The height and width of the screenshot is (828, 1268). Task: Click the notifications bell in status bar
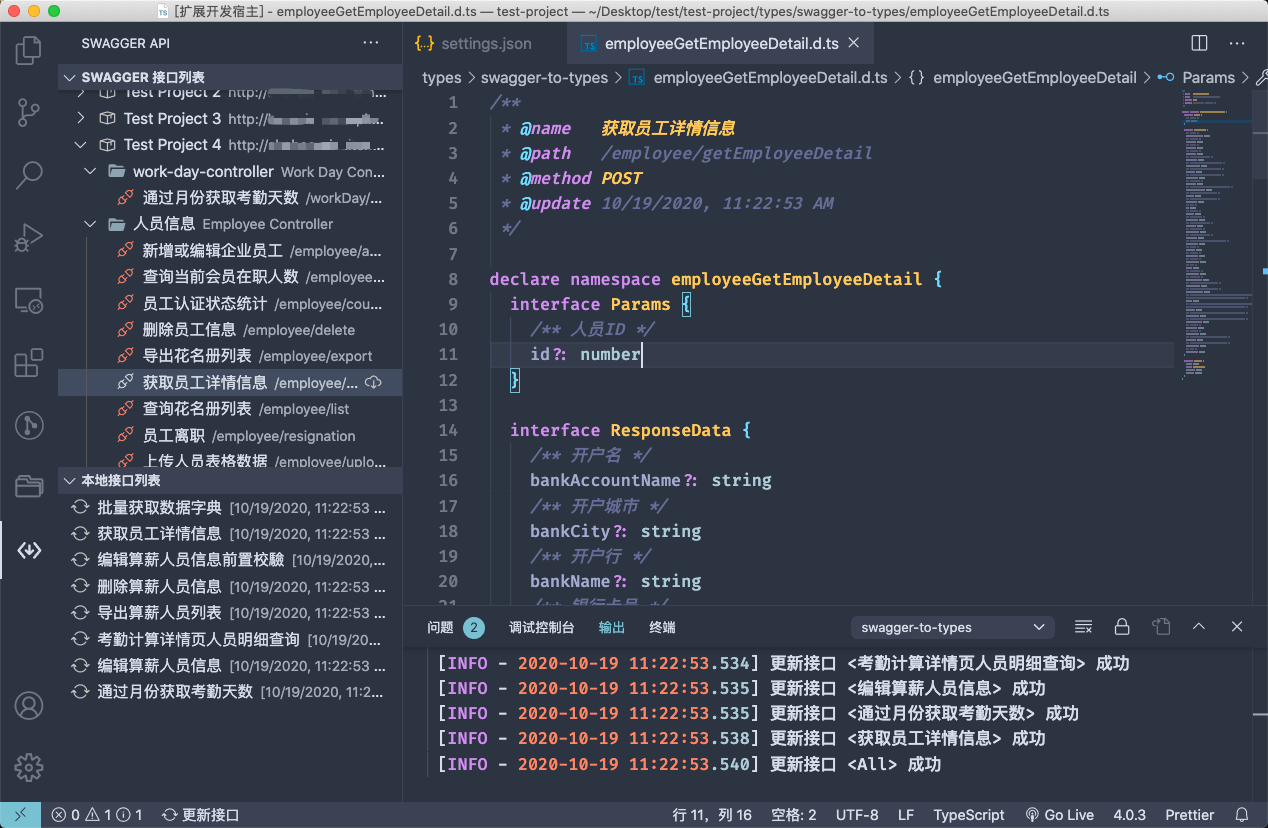(x=1242, y=815)
